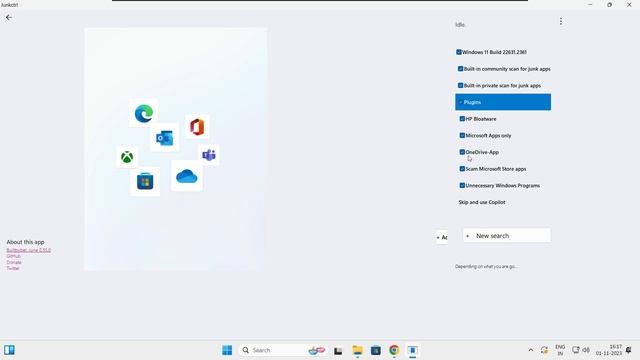Image resolution: width=640 pixels, height=360 pixels.
Task: Click the Microsoft Store icon in the illustration
Action: tap(145, 181)
